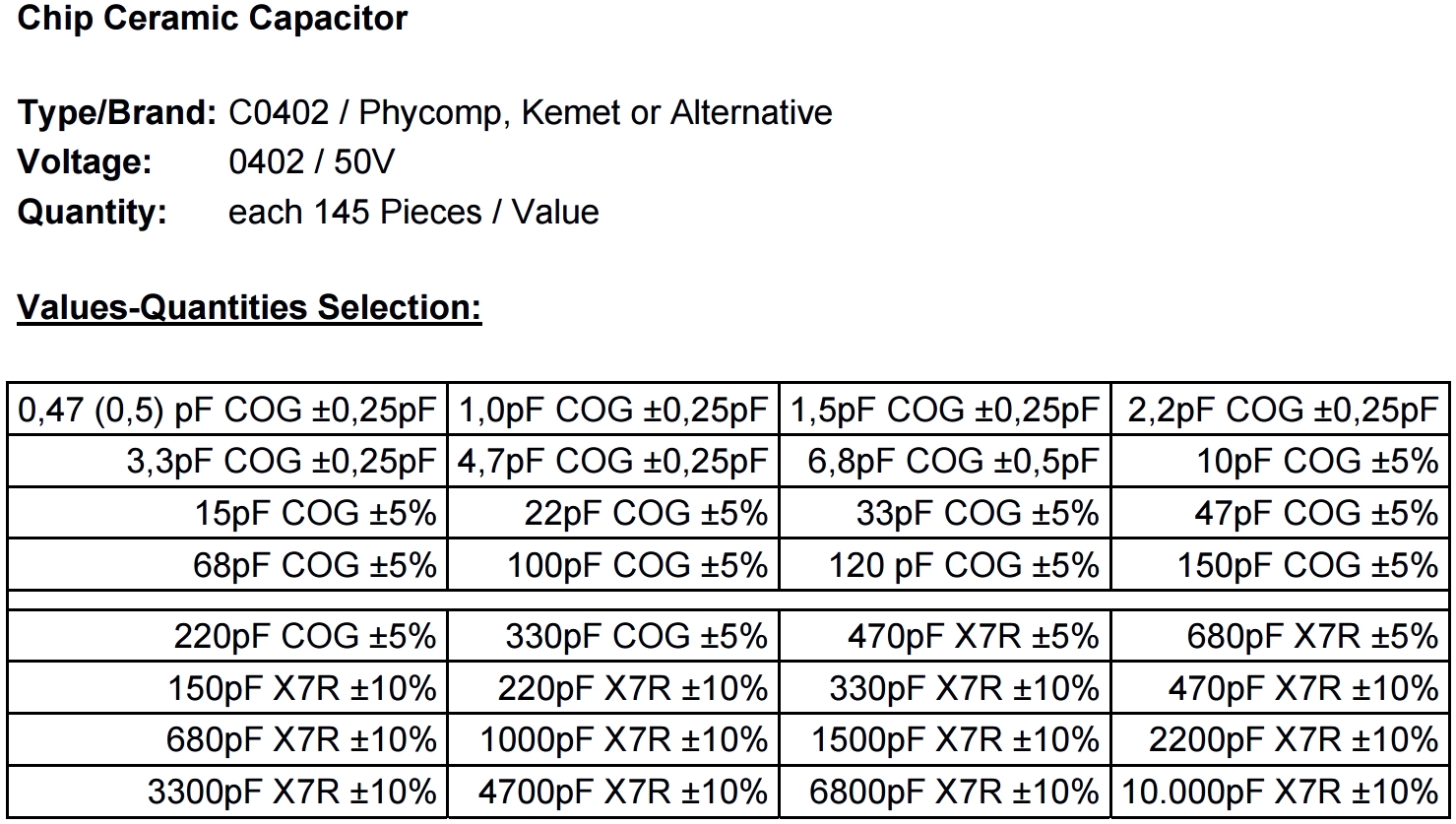Click the 2,2pF COG ±0,25pF table cell

coord(1282,411)
